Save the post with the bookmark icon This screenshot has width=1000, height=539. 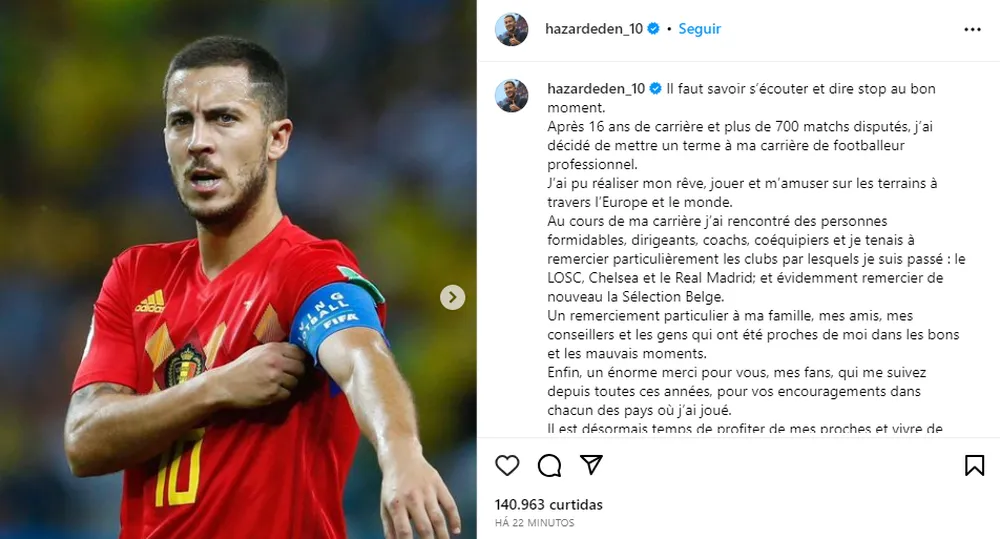pyautogui.click(x=974, y=466)
